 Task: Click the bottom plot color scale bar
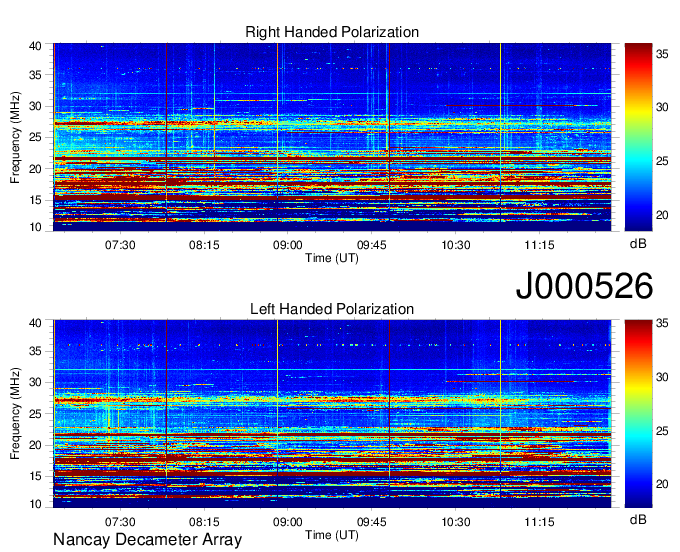pos(638,414)
